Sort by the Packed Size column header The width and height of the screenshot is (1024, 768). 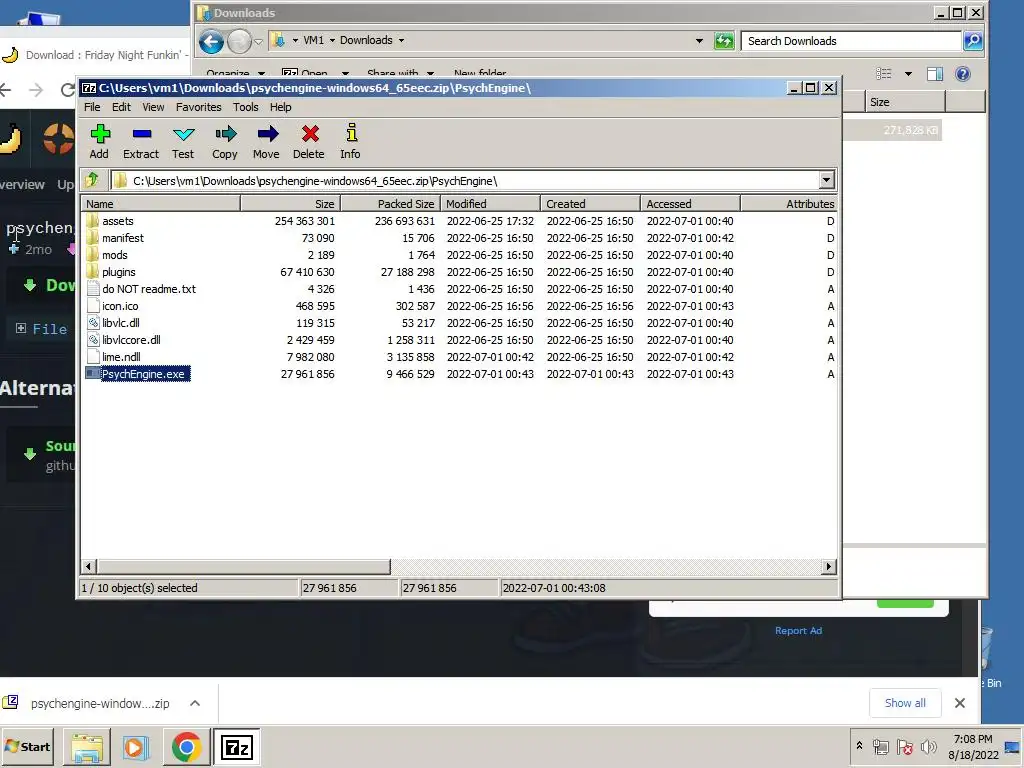(390, 204)
